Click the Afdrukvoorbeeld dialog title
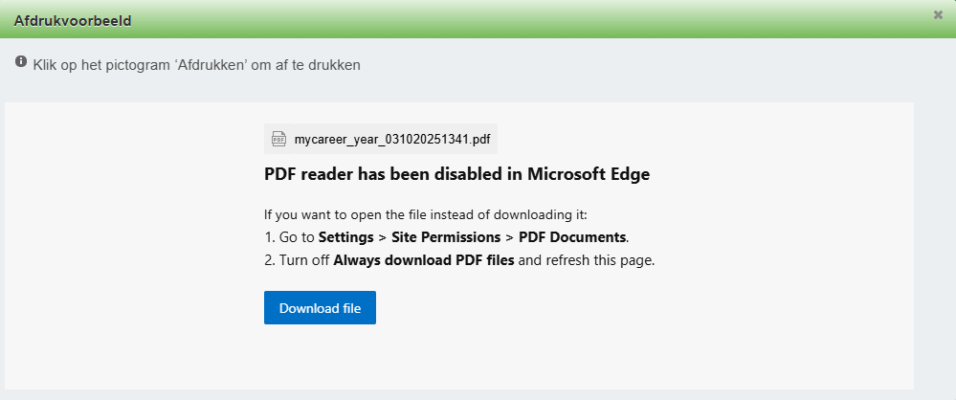The width and height of the screenshot is (956, 400). [72, 20]
